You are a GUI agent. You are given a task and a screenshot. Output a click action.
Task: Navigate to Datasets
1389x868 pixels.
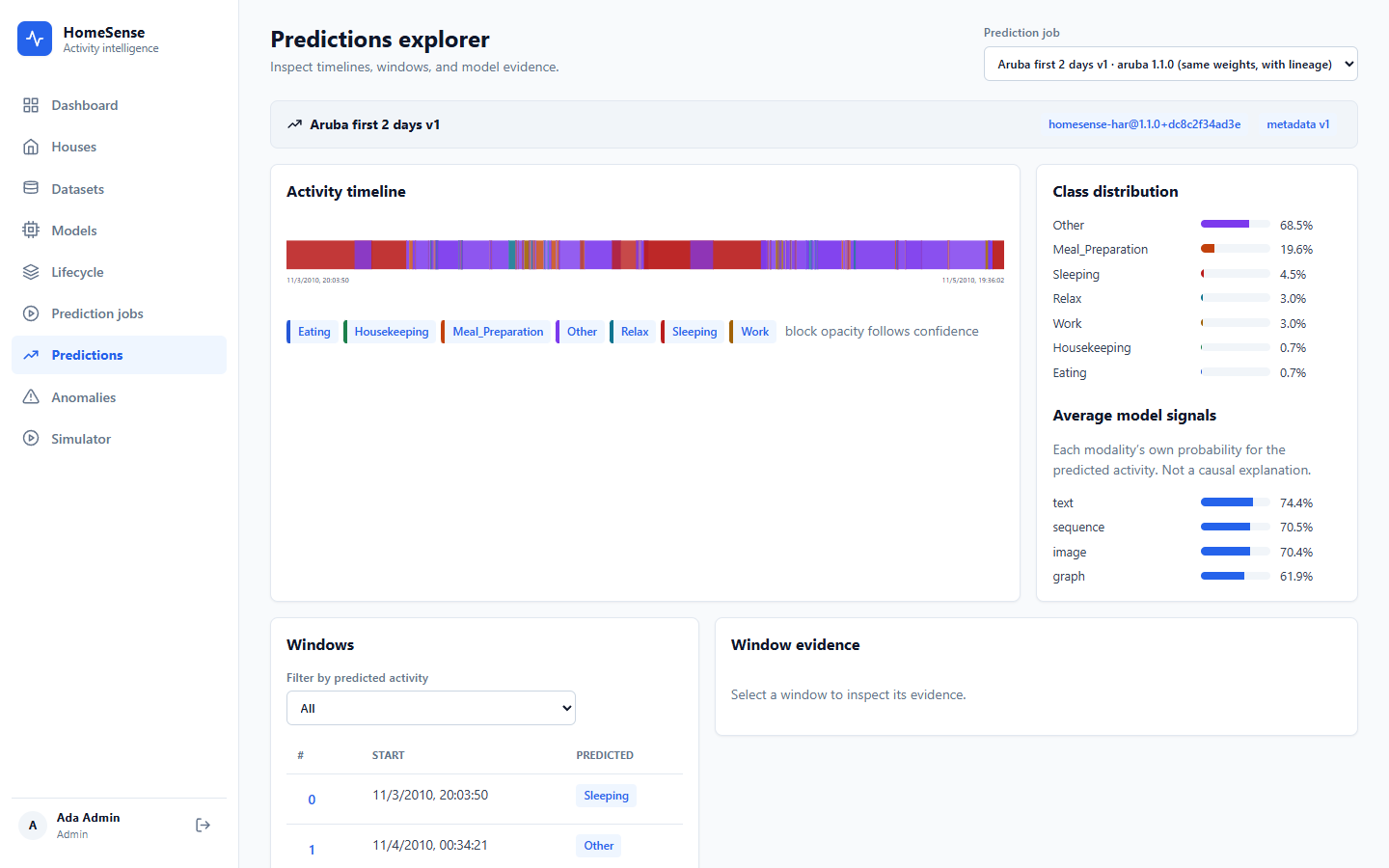pos(119,189)
